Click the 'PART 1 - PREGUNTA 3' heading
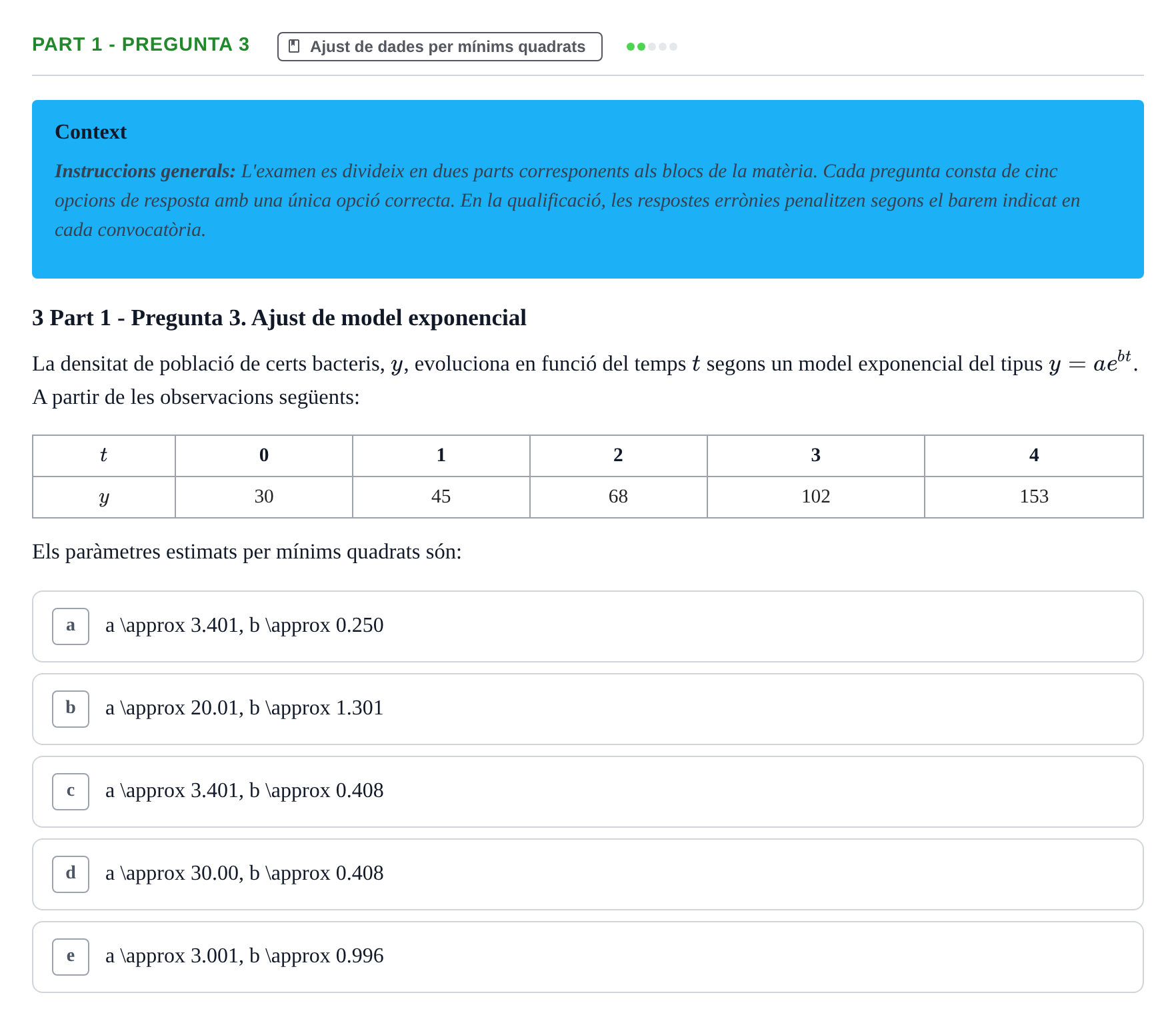 point(141,45)
